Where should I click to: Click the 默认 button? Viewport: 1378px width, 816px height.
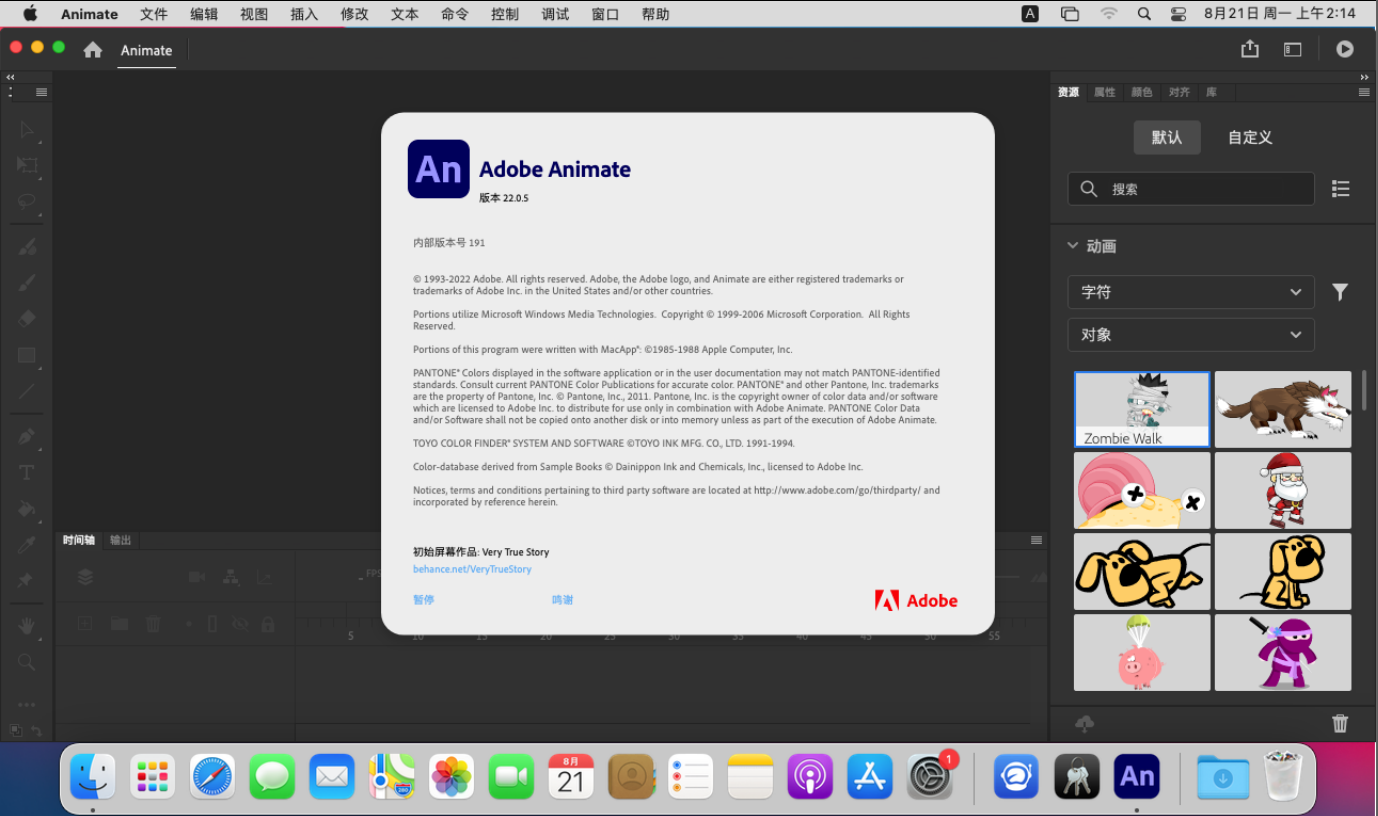coord(1167,138)
